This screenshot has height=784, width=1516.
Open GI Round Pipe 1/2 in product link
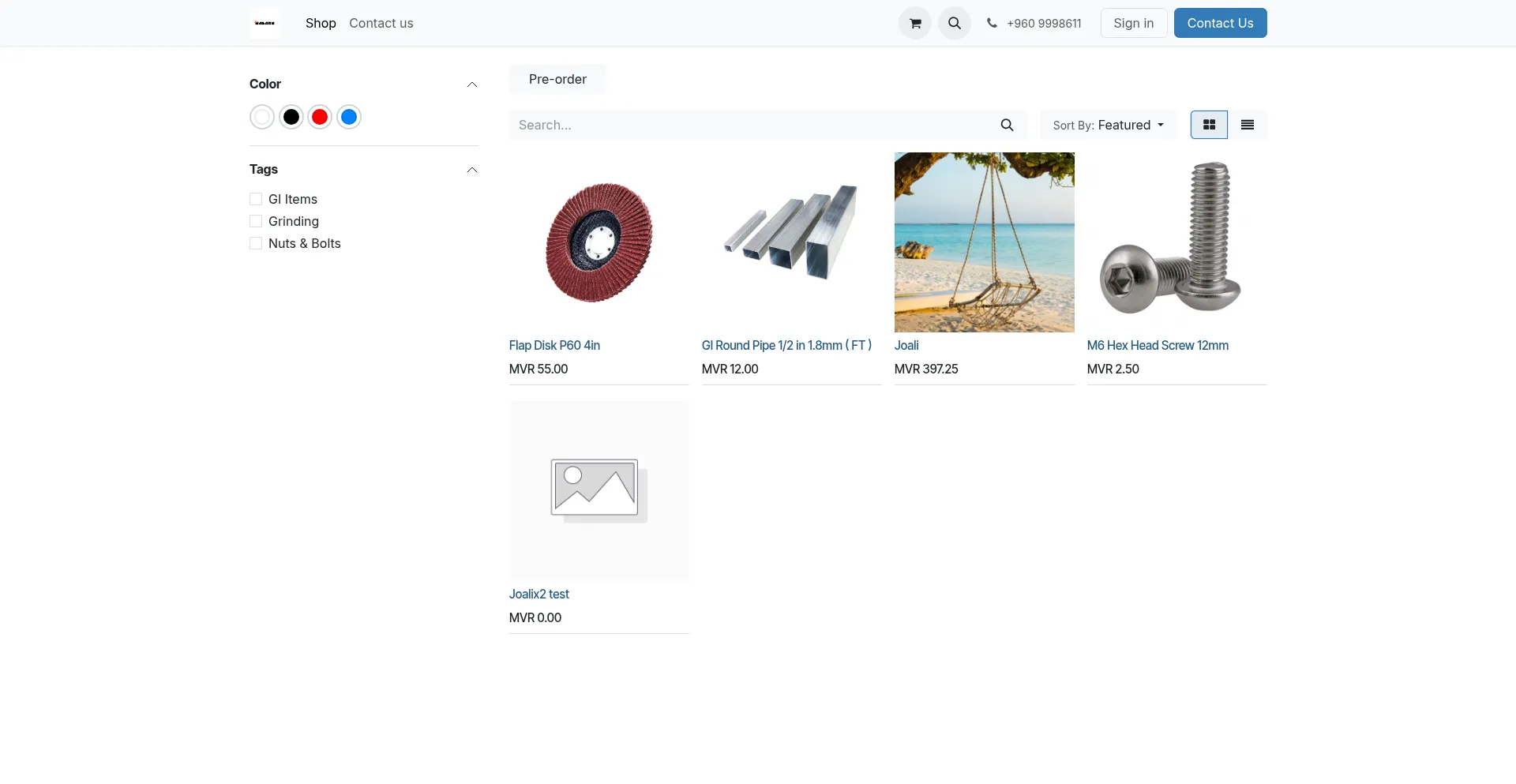pyautogui.click(x=786, y=345)
